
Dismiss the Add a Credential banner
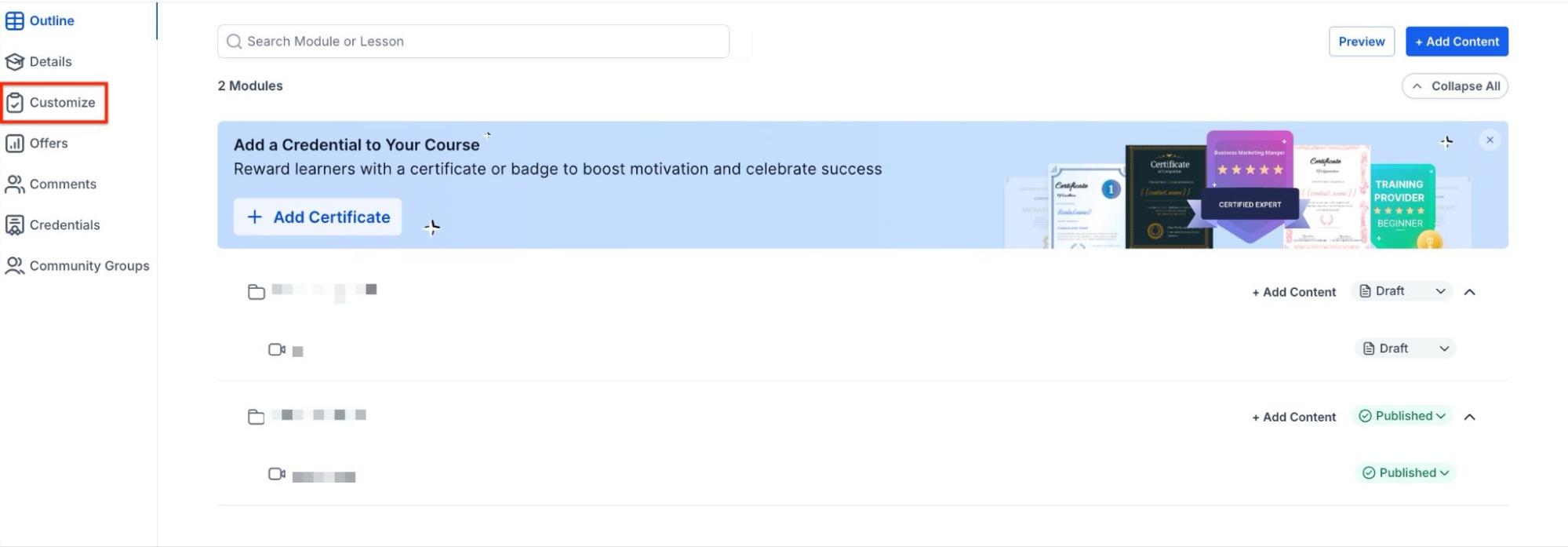[1489, 140]
